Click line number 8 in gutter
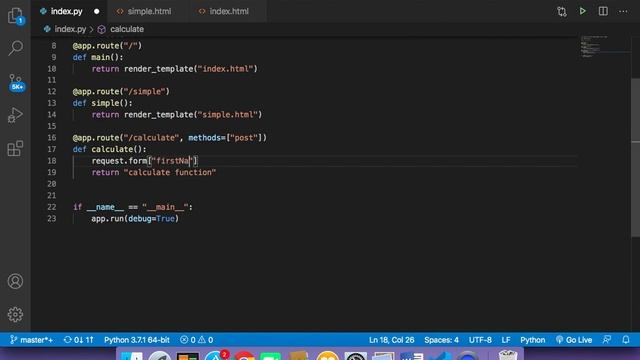Image resolution: width=640 pixels, height=360 pixels. pyautogui.click(x=53, y=46)
